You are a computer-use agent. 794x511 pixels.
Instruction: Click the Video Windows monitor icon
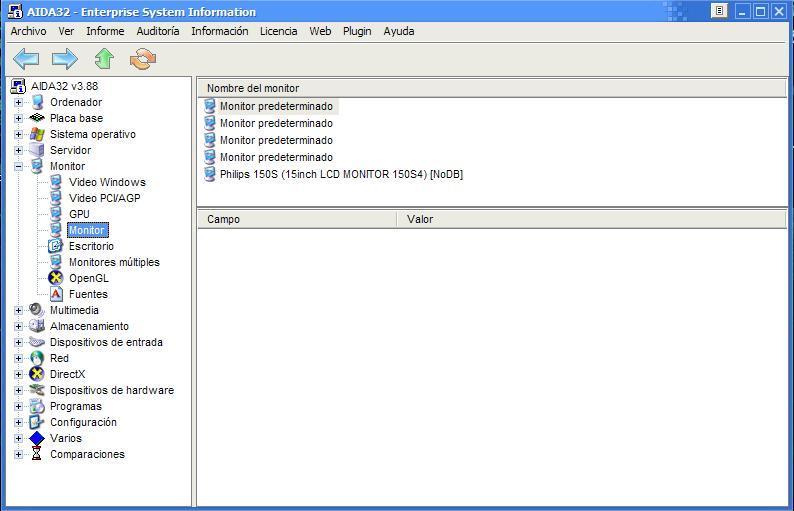coord(56,182)
